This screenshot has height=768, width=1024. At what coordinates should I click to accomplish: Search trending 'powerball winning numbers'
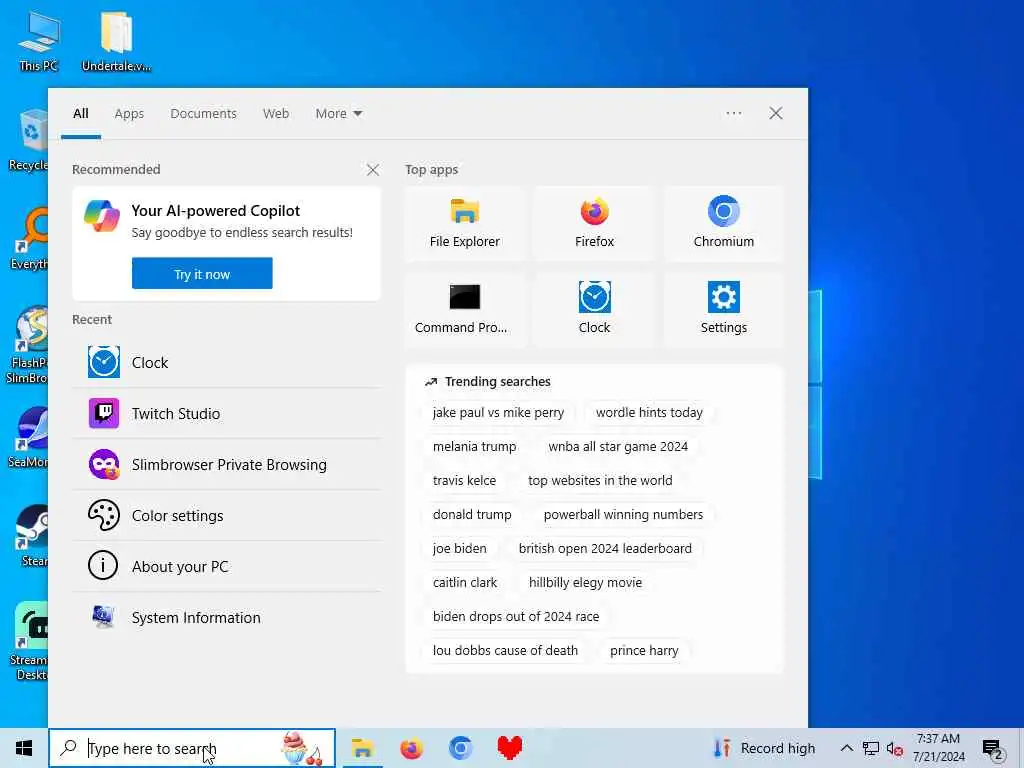tap(623, 515)
